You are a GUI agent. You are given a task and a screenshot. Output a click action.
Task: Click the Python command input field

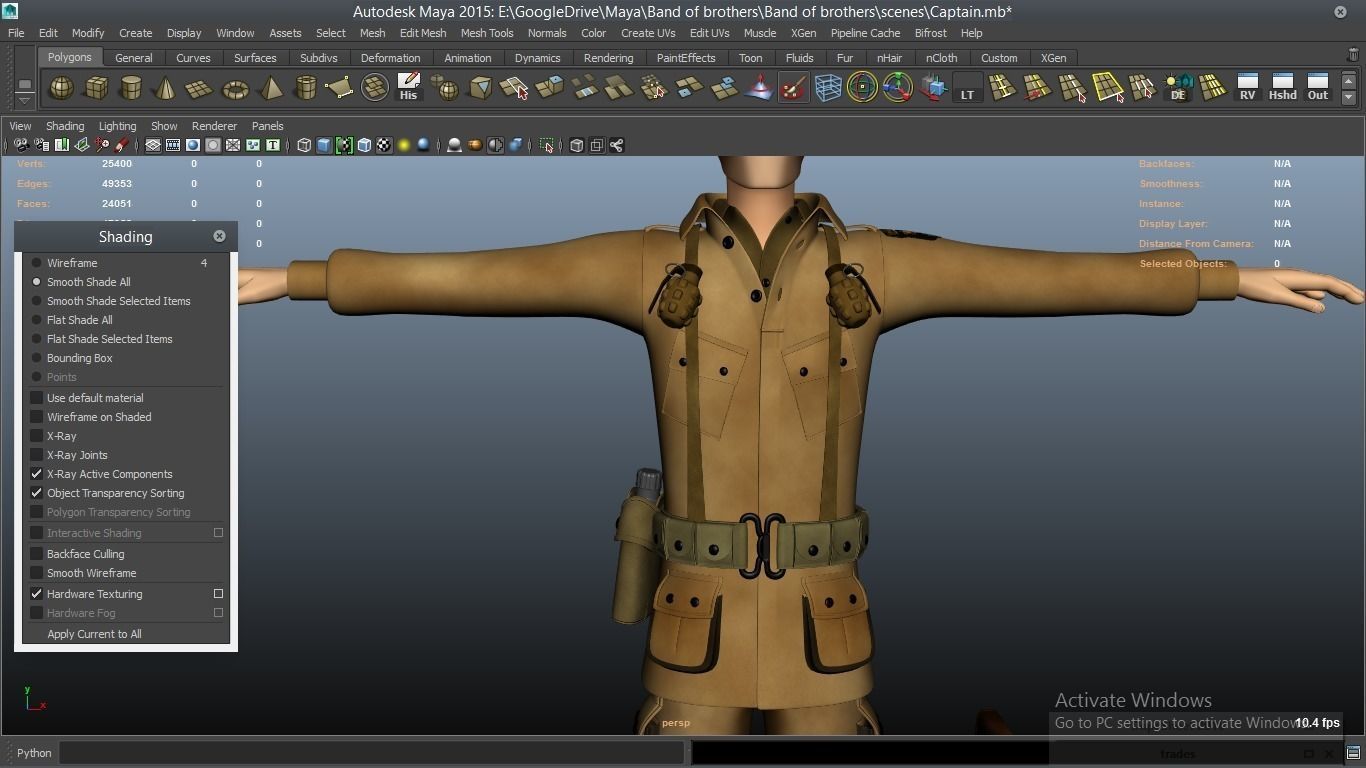371,753
